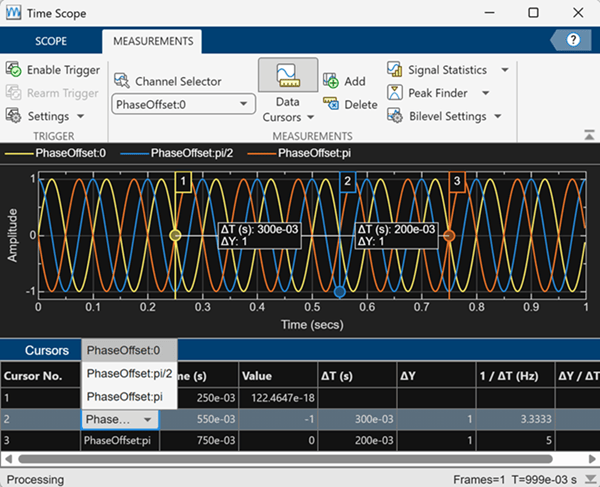This screenshot has width=600, height=487.
Task: Click the scrollbar left arrow
Action: pos(8,458)
